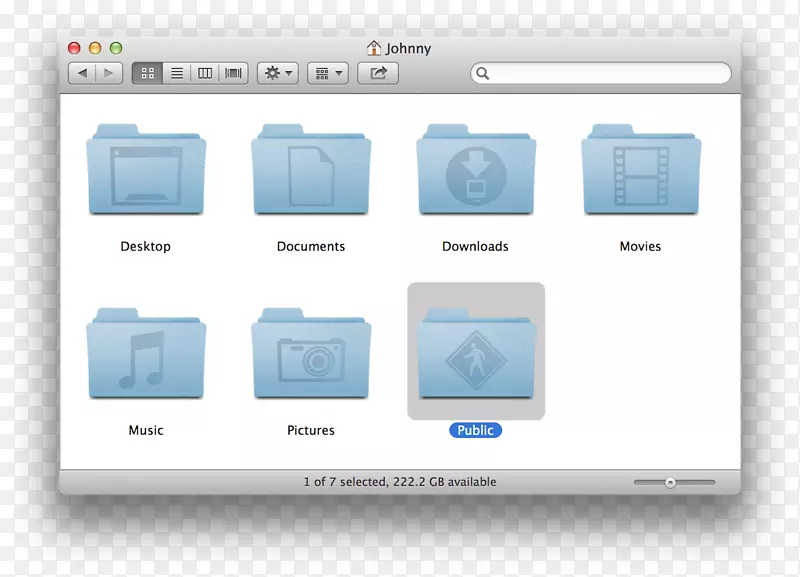
Task: Switch to column view
Action: [x=205, y=73]
